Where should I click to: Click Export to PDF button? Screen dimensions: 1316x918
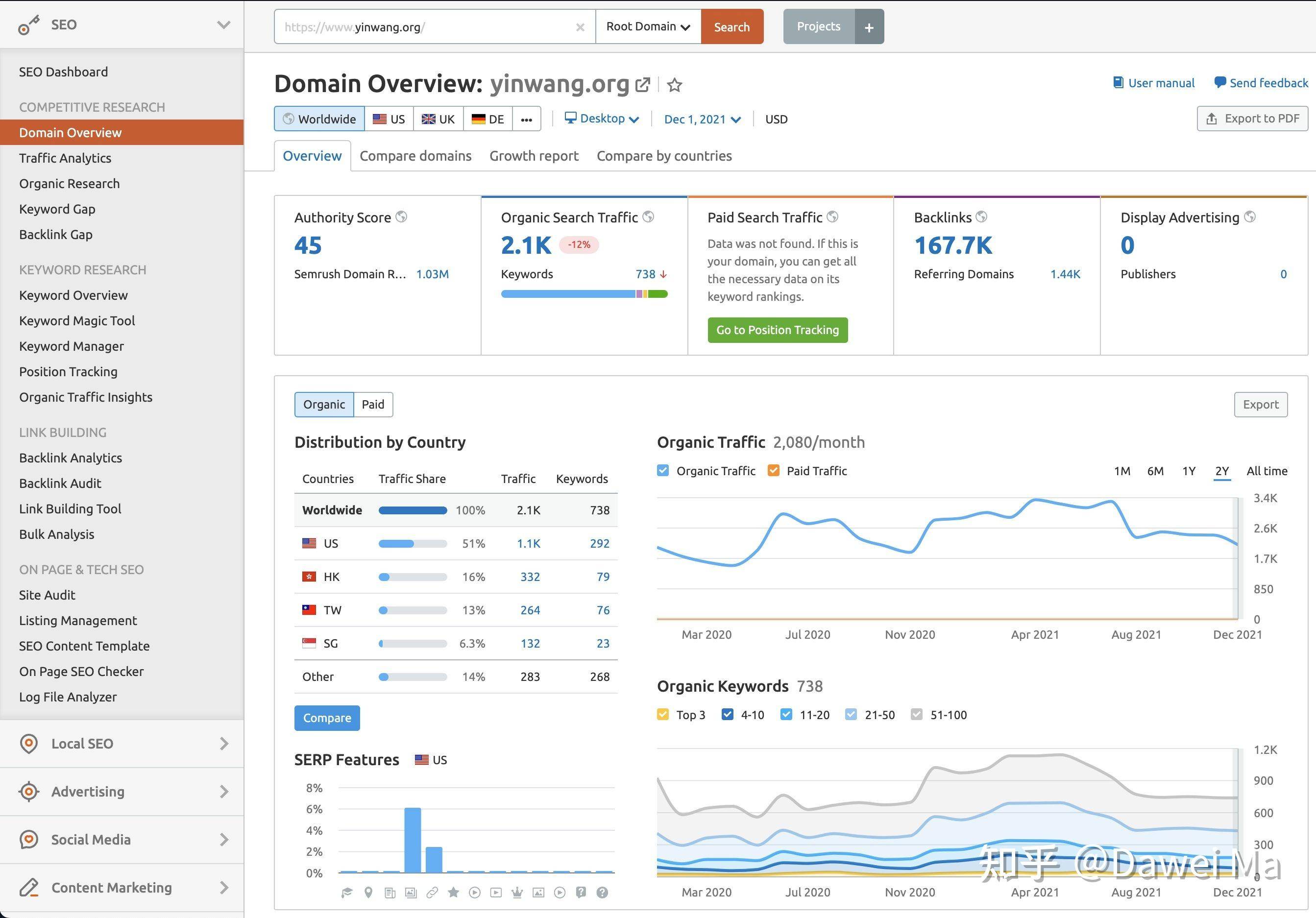1252,119
